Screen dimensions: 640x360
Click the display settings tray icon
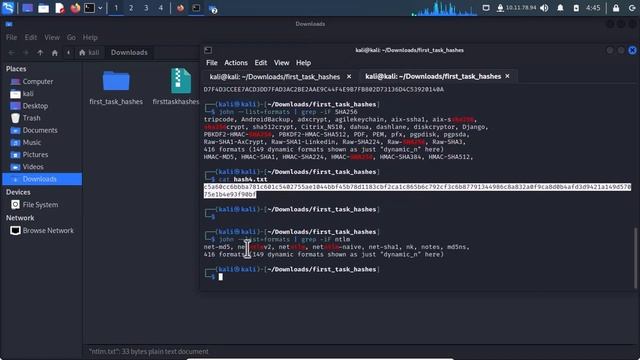point(486,8)
